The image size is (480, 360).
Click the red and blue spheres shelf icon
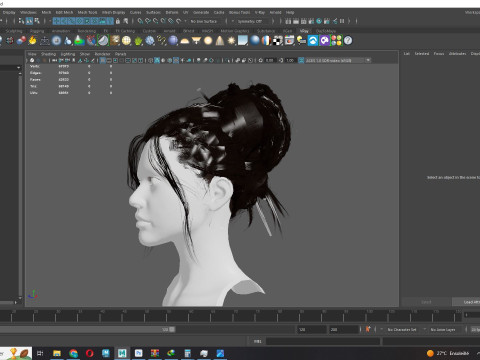click(x=21, y=41)
